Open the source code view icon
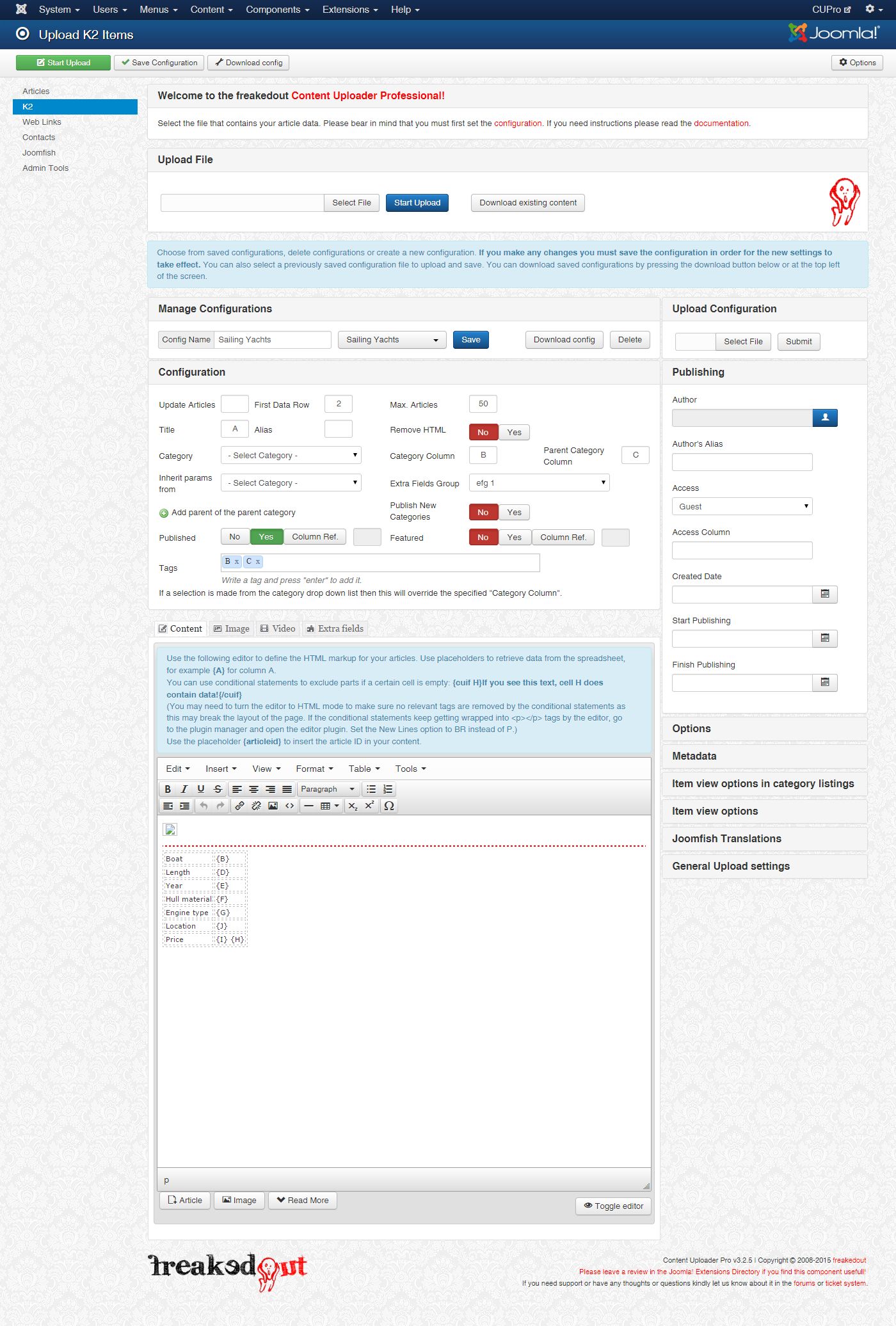The image size is (896, 1326). [x=289, y=806]
